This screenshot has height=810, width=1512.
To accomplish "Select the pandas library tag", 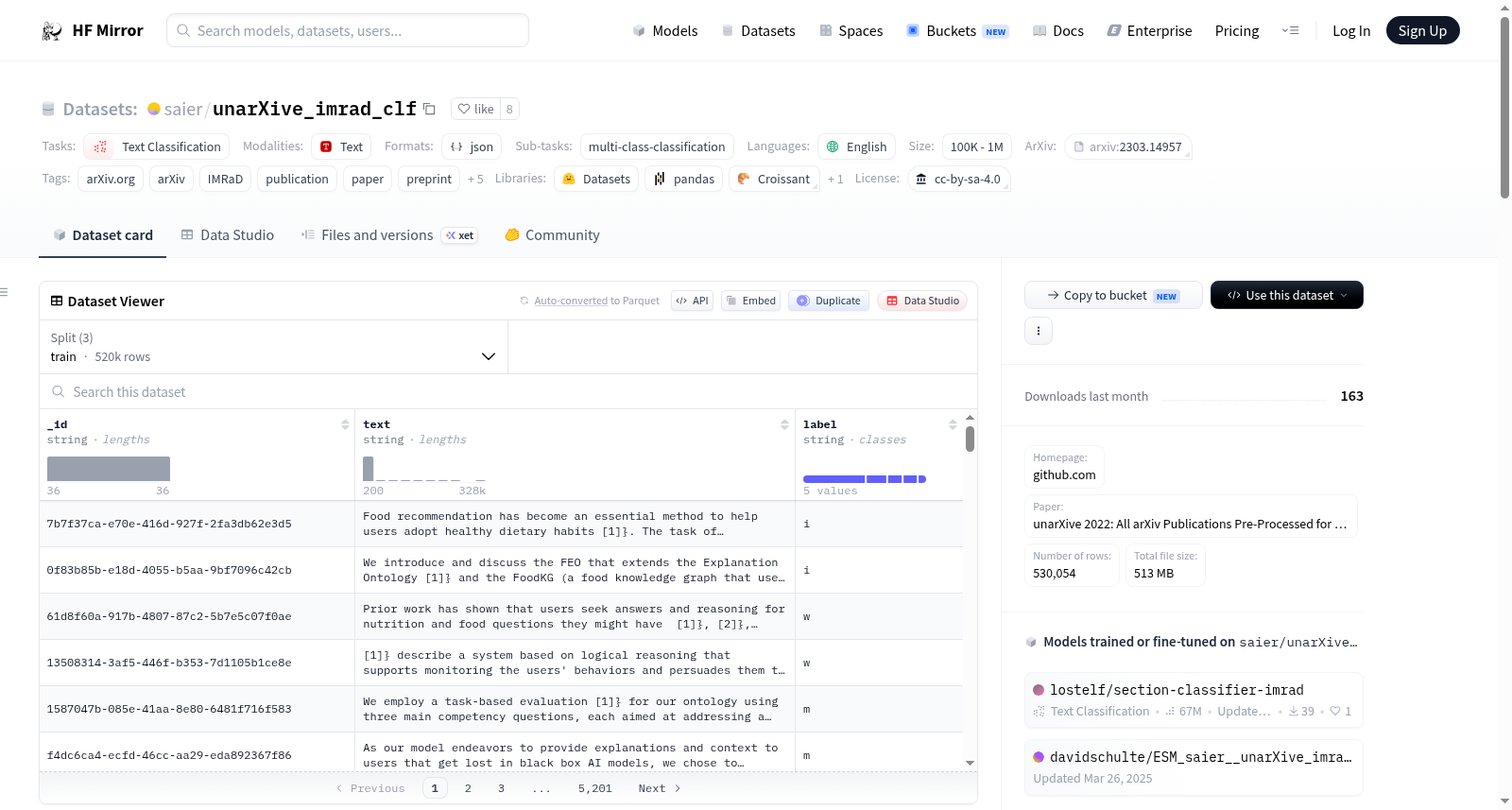I will (x=684, y=179).
